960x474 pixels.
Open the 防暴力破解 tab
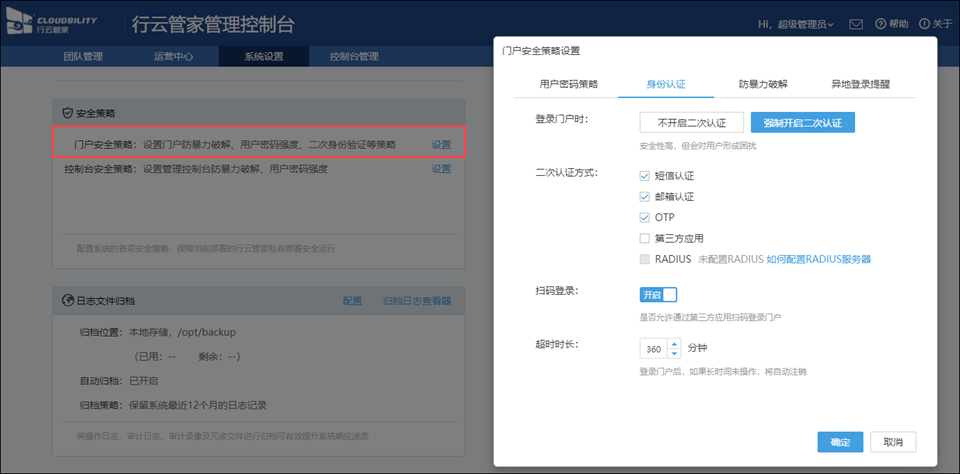pyautogui.click(x=762, y=84)
